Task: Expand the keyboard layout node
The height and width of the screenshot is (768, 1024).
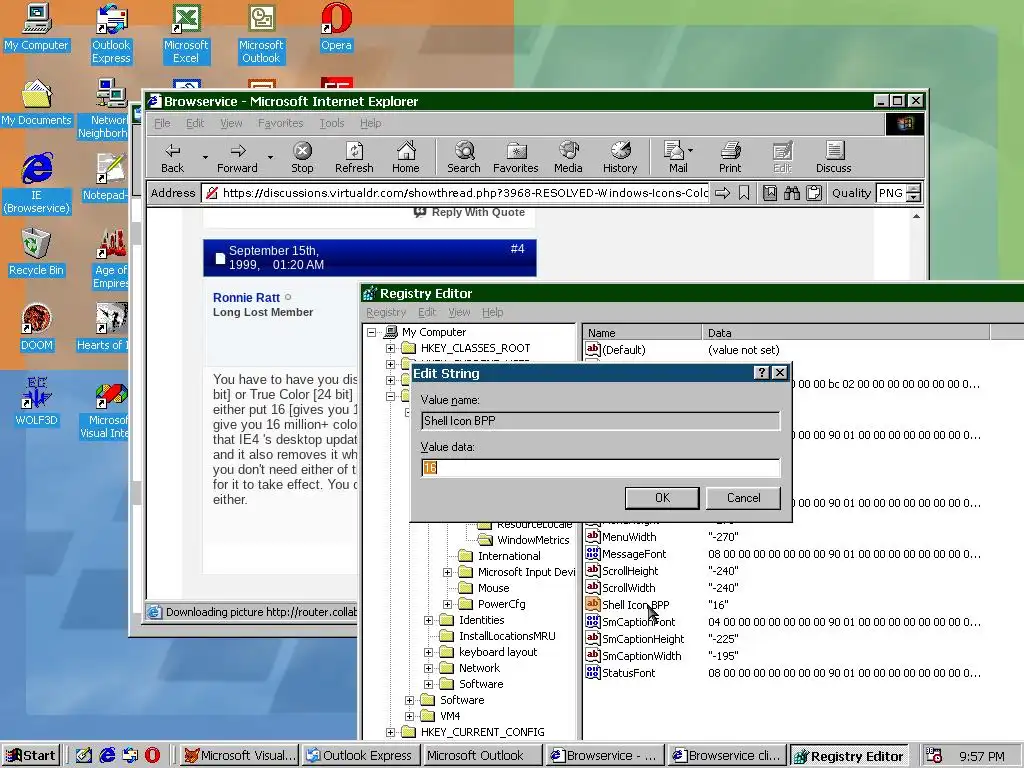Action: [428, 652]
